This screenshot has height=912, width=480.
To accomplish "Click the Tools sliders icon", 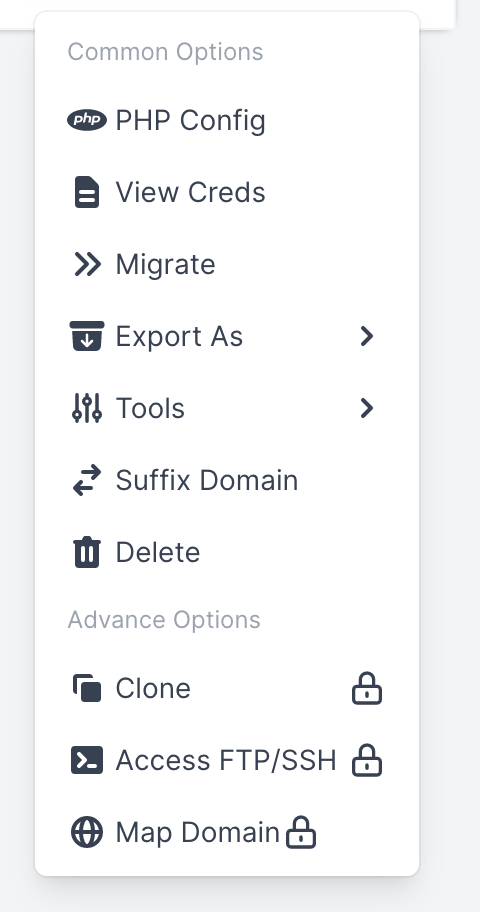I will click(x=87, y=408).
